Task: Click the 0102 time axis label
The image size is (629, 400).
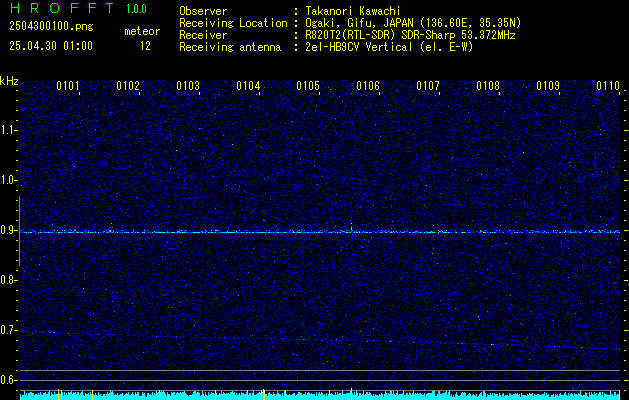Action: point(128,86)
